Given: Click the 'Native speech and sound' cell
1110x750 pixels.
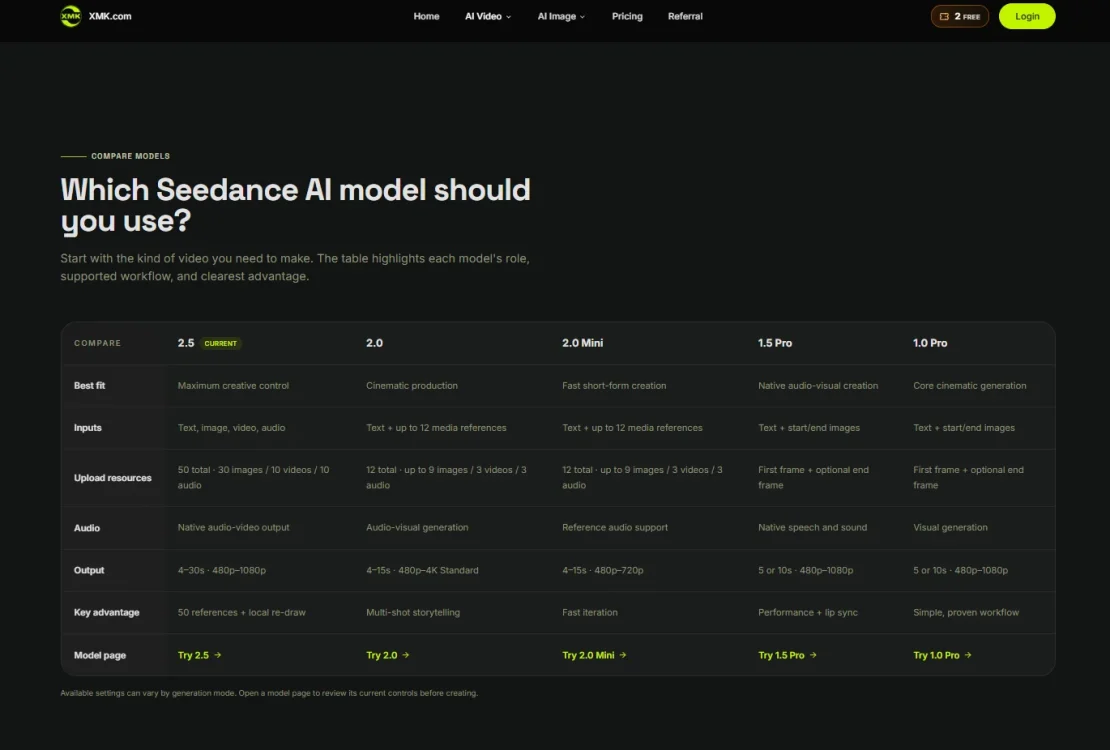Looking at the screenshot, I should (813, 528).
